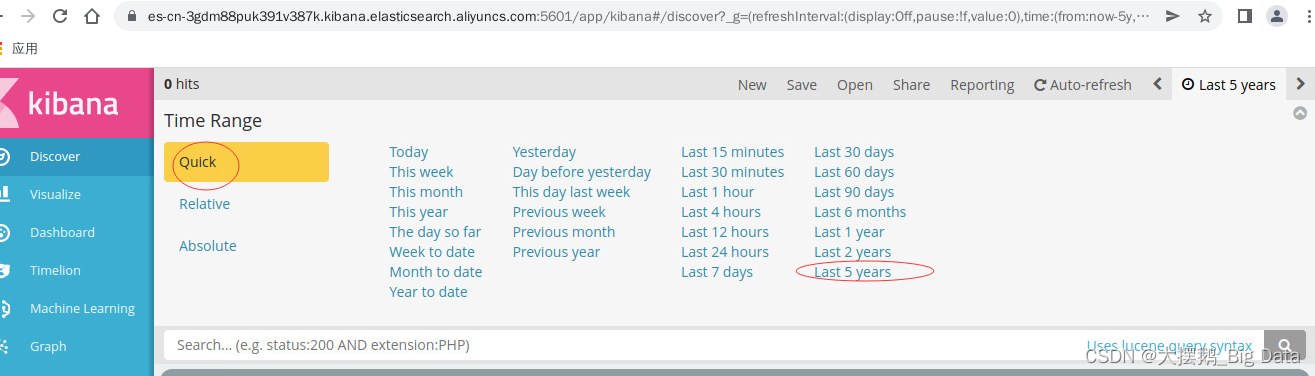1315x376 pixels.
Task: Choose This month quick range
Action: click(x=426, y=192)
